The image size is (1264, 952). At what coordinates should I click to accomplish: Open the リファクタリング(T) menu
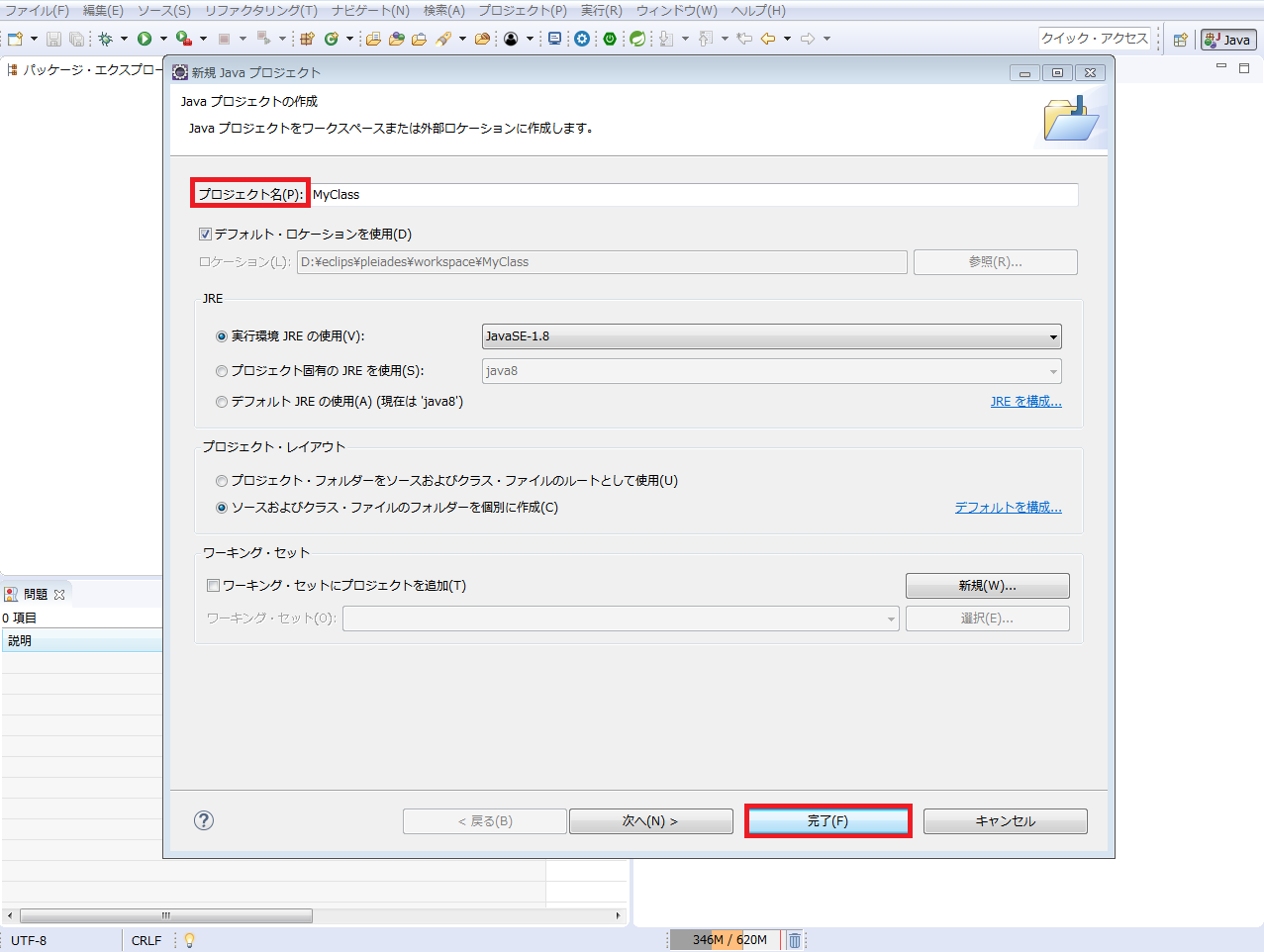point(261,10)
